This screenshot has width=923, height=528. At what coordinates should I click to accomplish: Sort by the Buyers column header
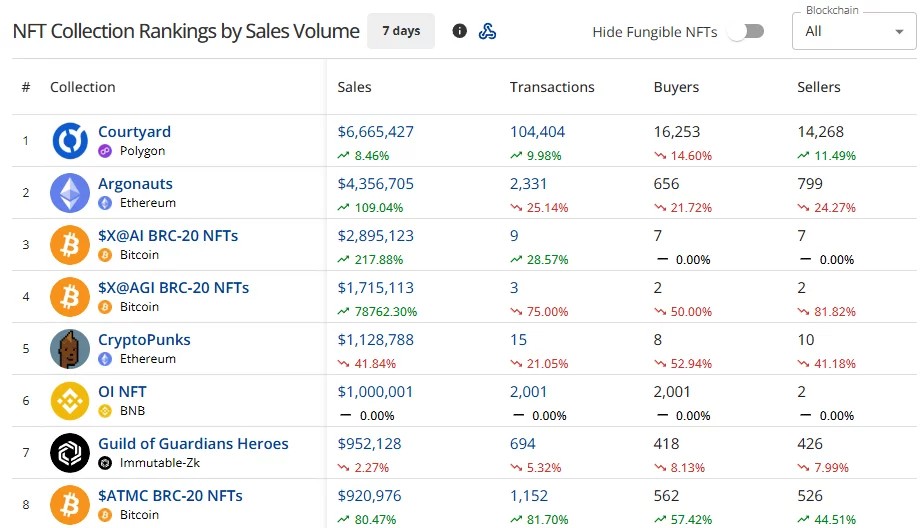click(x=676, y=87)
